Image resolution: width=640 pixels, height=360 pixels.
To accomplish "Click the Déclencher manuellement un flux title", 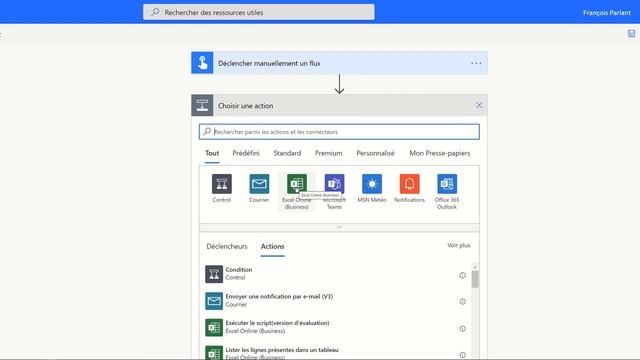I will 269,63.
